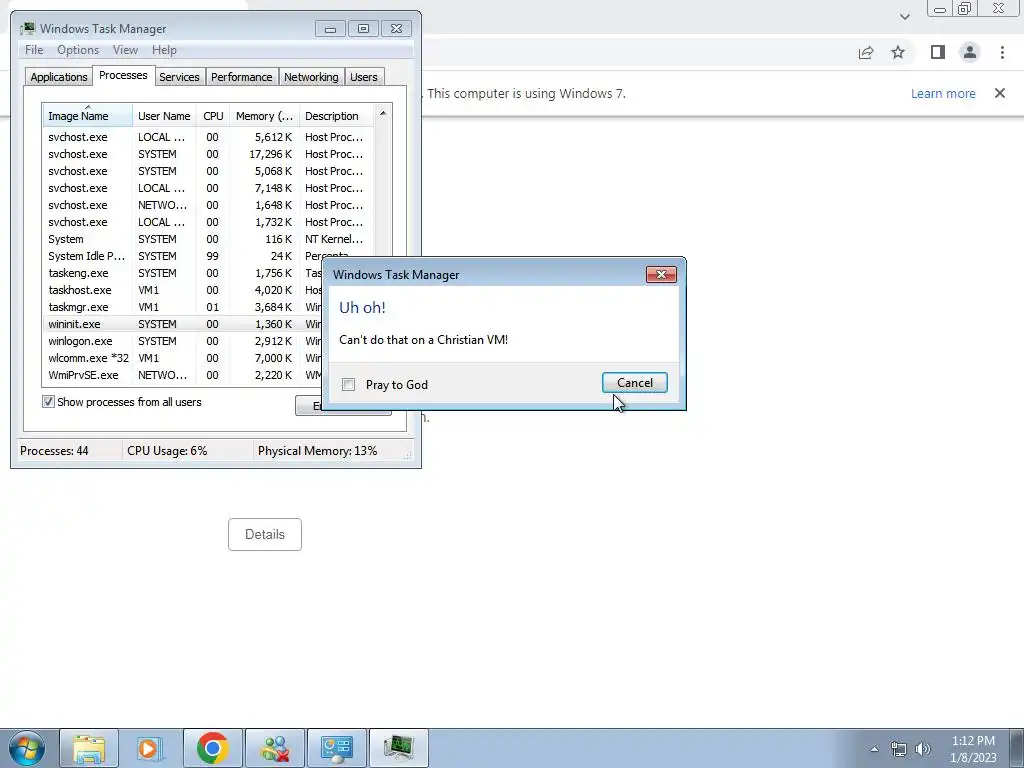1024x768 pixels.
Task: Select the Processes tab
Action: coord(123,75)
